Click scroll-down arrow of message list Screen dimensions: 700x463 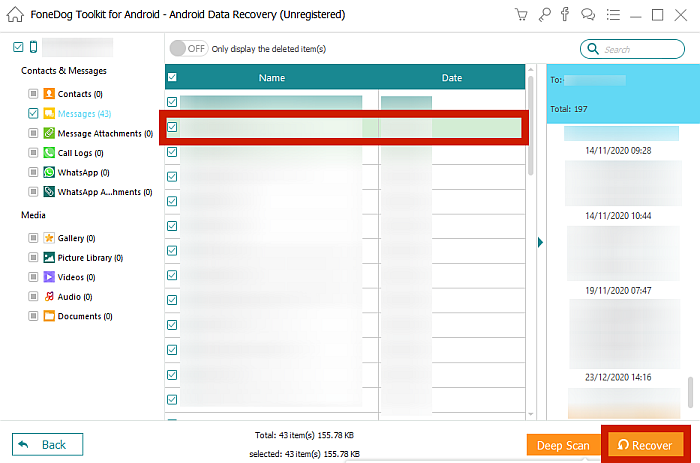531,414
